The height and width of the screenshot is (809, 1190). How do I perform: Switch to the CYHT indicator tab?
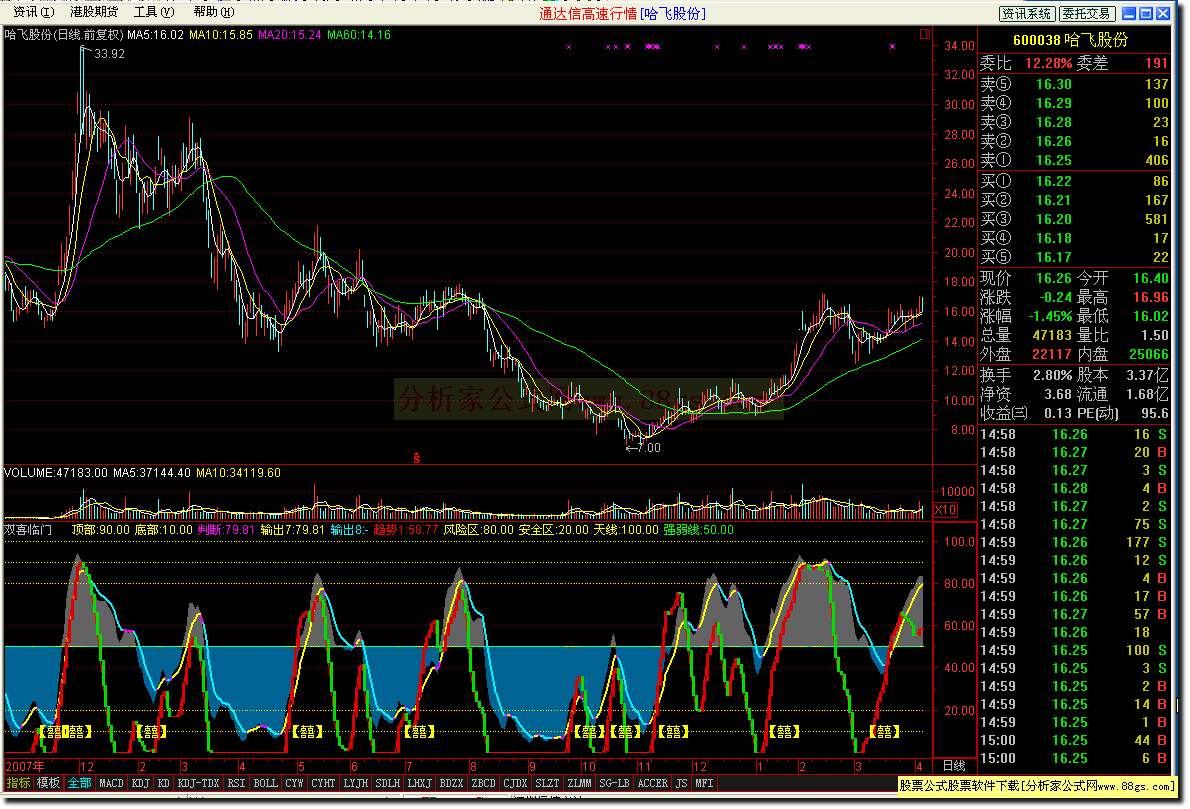323,783
